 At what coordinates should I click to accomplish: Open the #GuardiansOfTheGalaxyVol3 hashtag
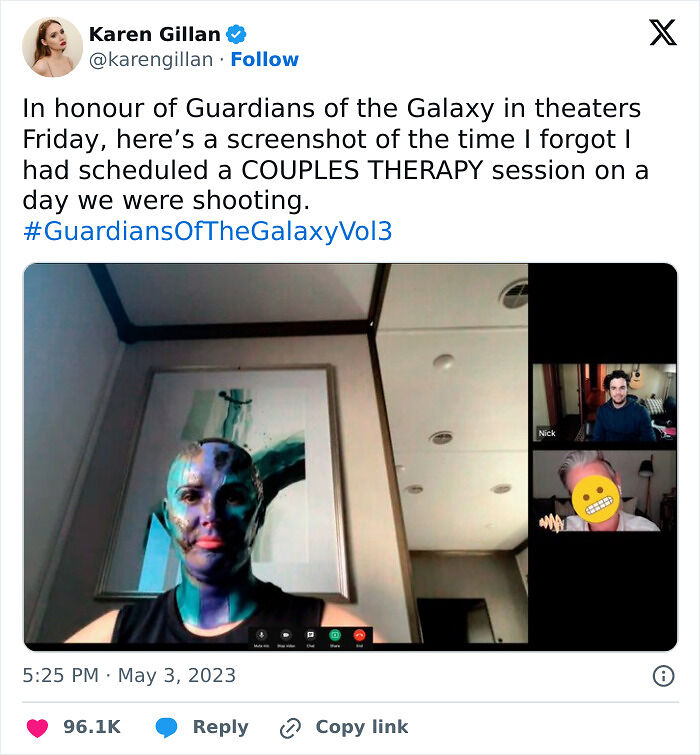tap(207, 231)
